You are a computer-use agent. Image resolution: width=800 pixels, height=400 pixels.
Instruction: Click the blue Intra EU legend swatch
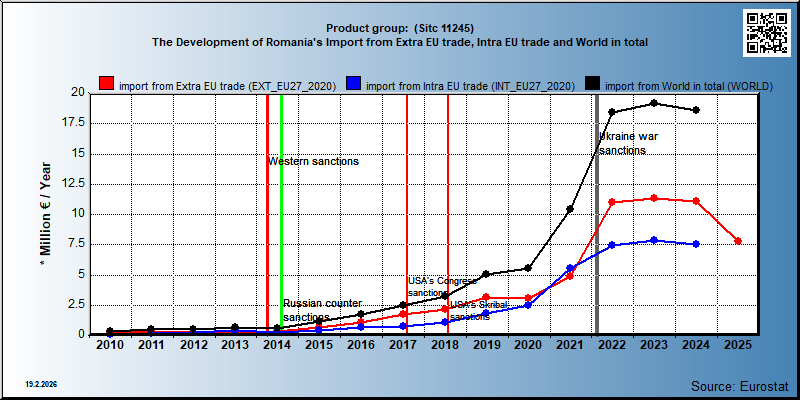click(353, 84)
